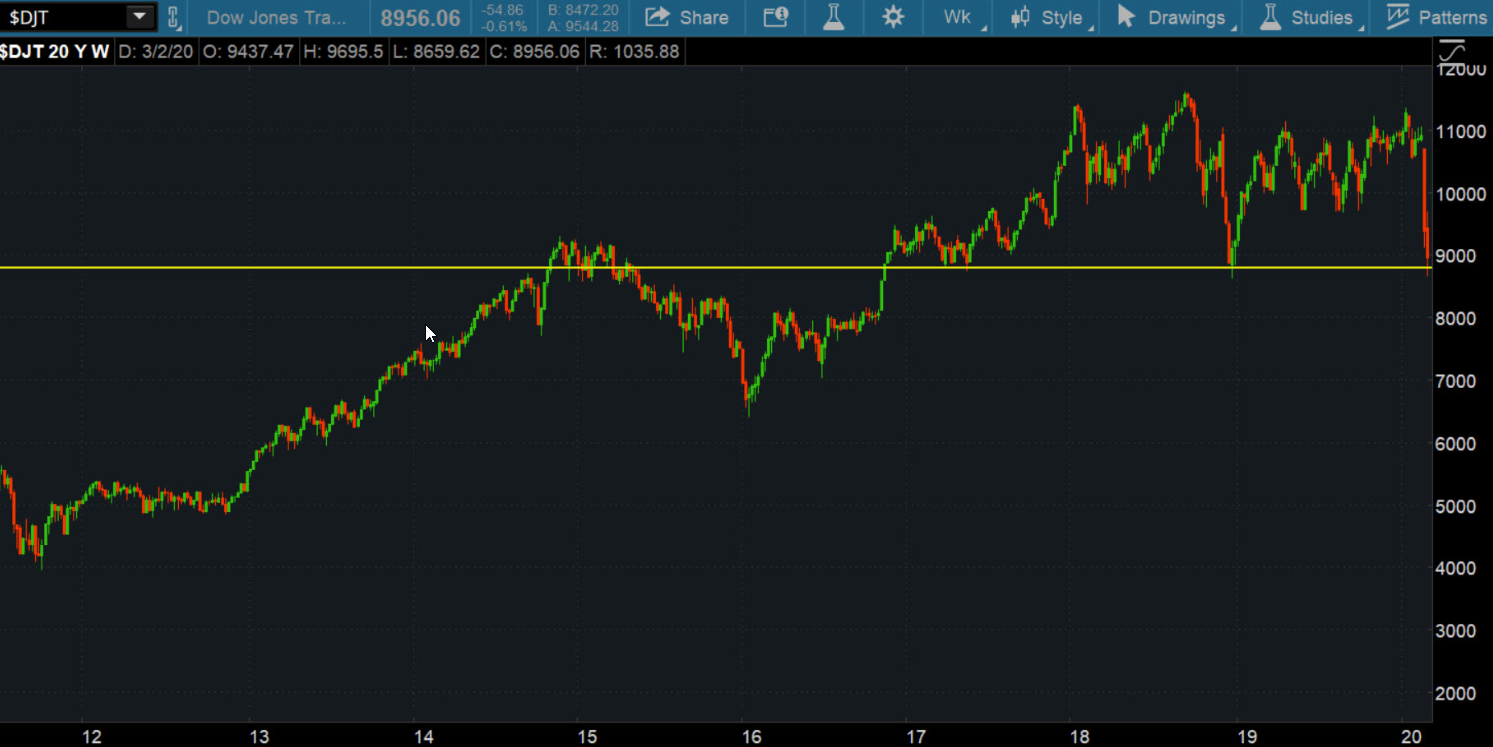Click the symbol link clip icon
Viewport: 1493px width, 747px height.
(172, 17)
